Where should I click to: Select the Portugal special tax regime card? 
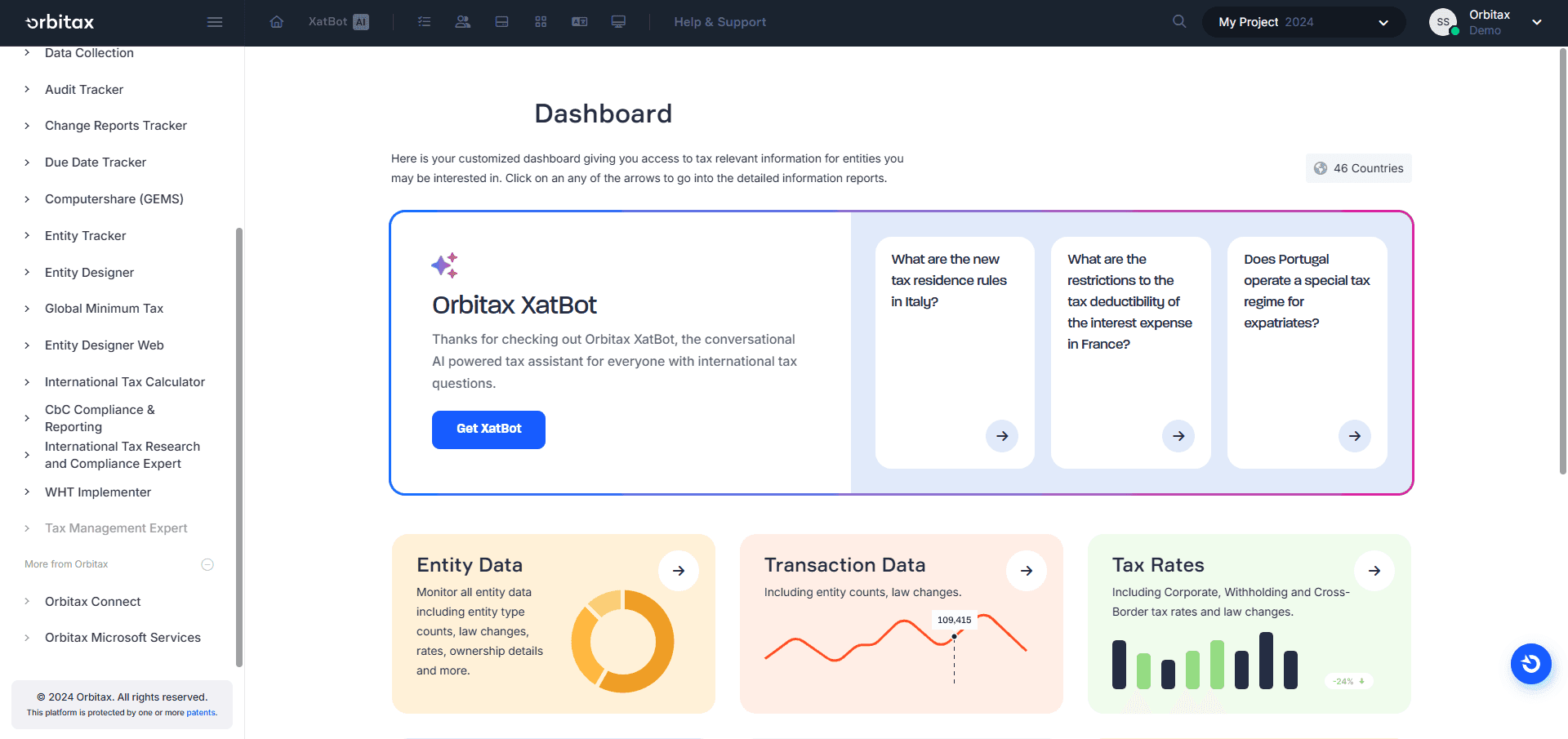tap(1307, 353)
